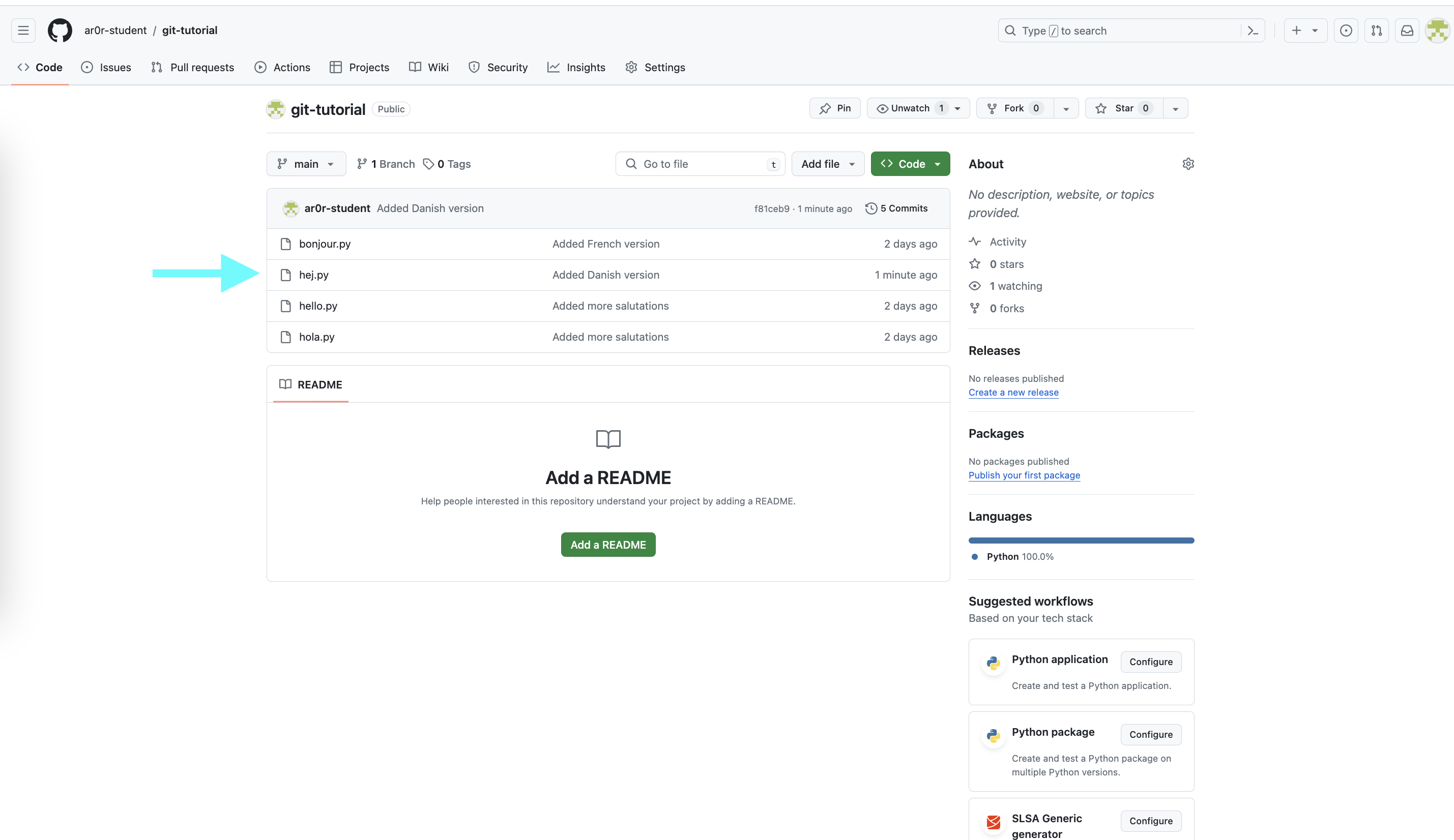The width and height of the screenshot is (1454, 840).
Task: Open the main branch selector
Action: 306,164
